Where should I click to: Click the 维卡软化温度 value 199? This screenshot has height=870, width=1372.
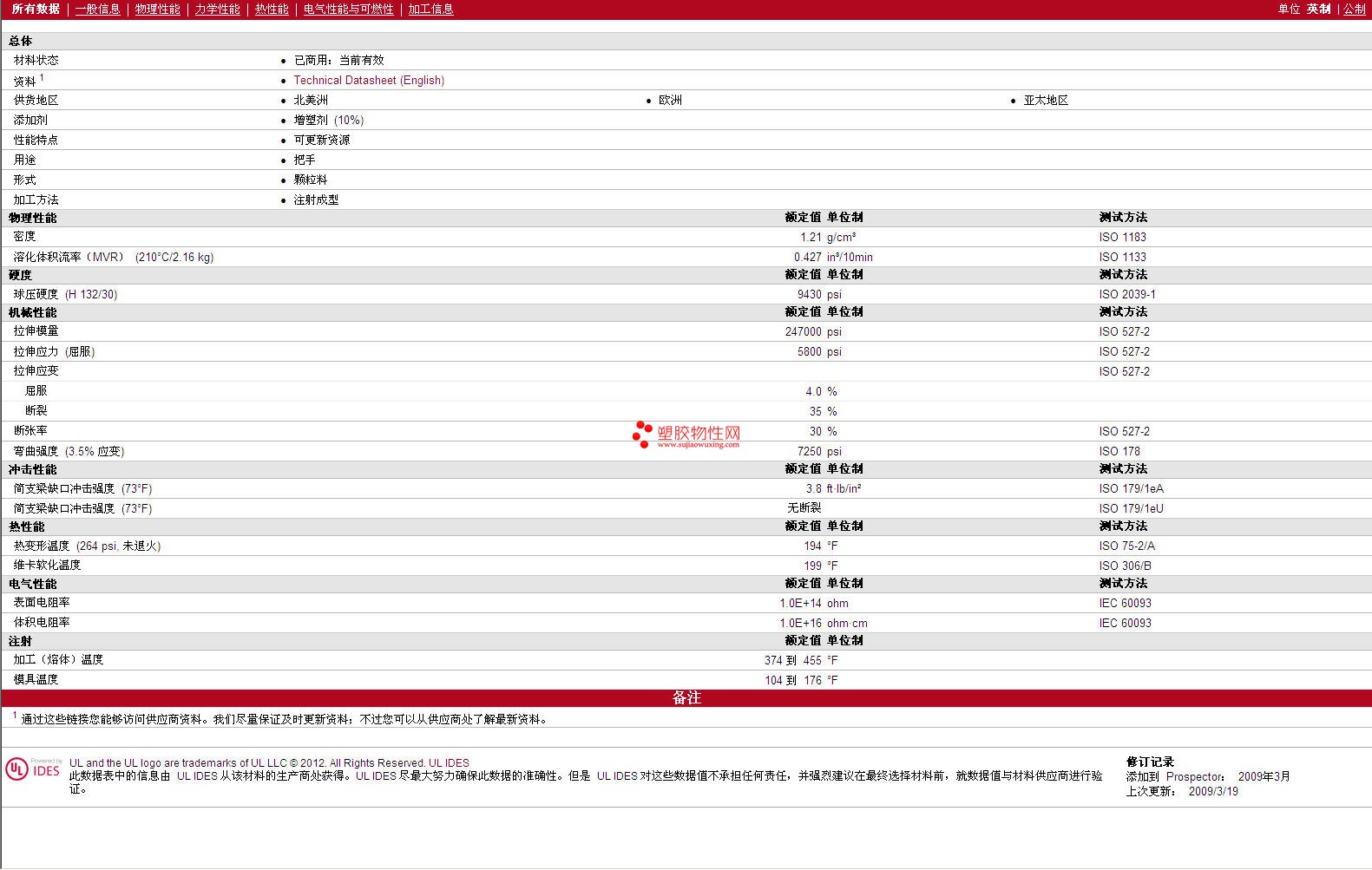812,566
